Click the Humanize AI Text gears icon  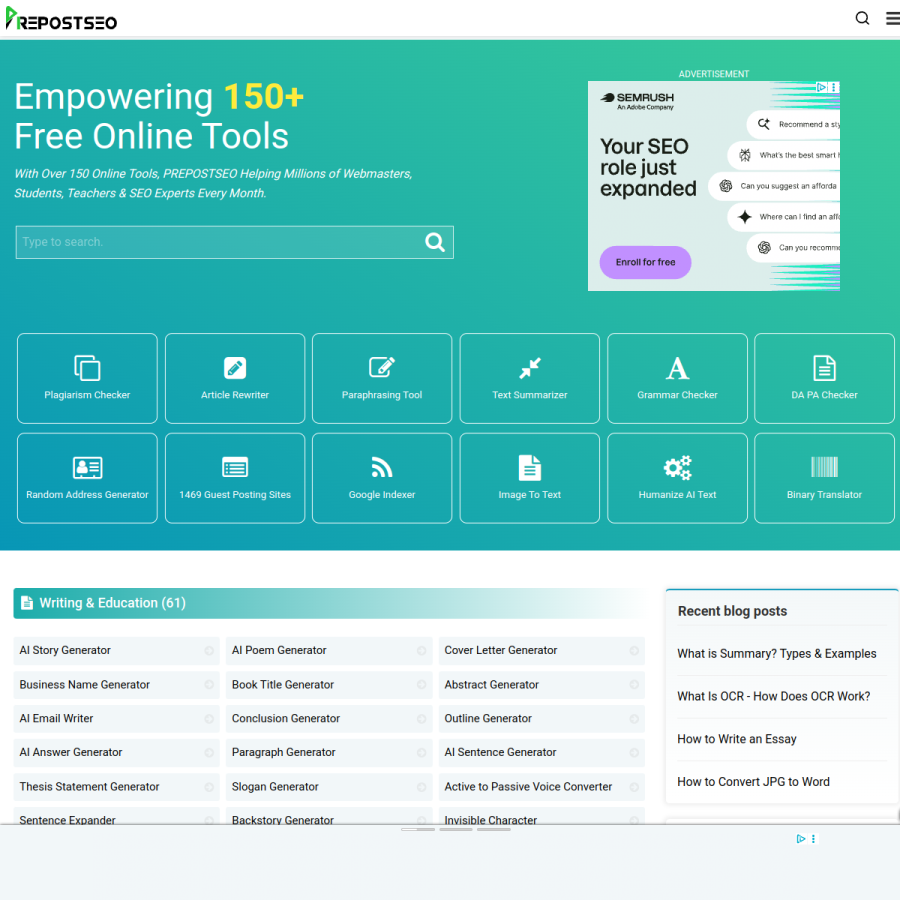[677, 468]
